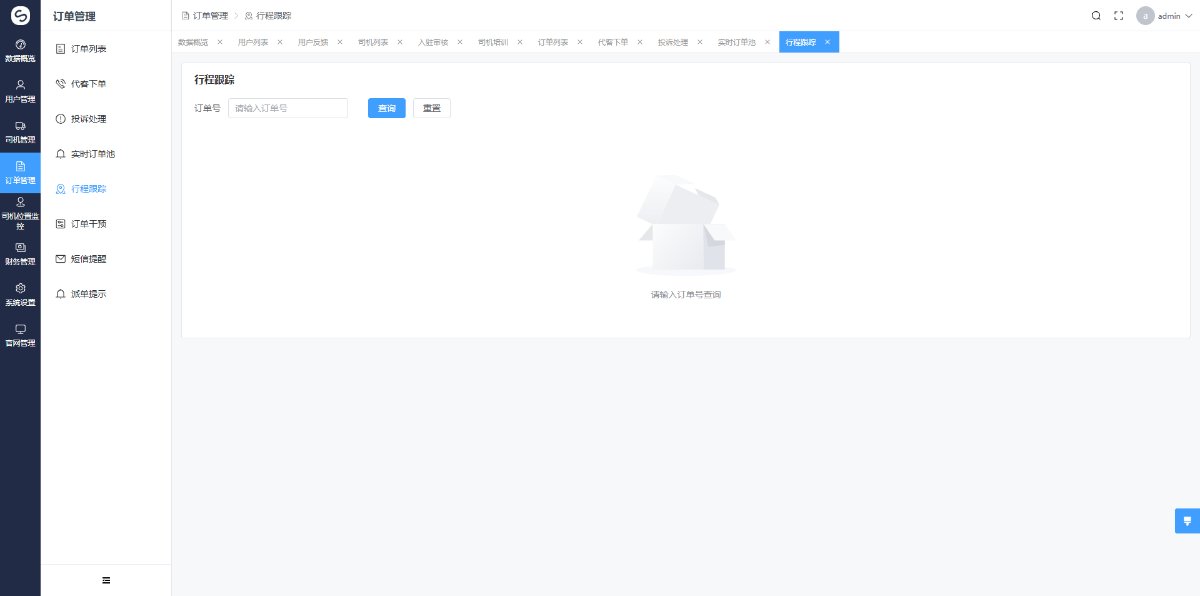This screenshot has height=596, width=1200.
Task: Switch to the 投诉处理 tab
Action: point(673,42)
